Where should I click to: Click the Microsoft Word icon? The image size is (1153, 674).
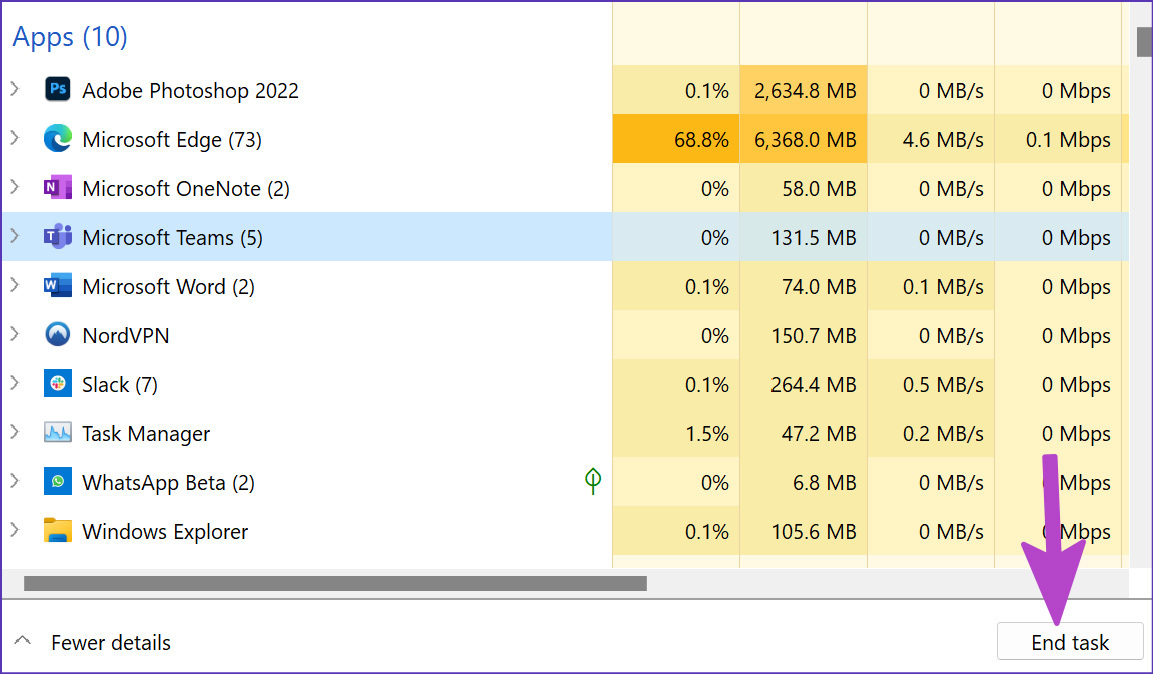[x=57, y=286]
